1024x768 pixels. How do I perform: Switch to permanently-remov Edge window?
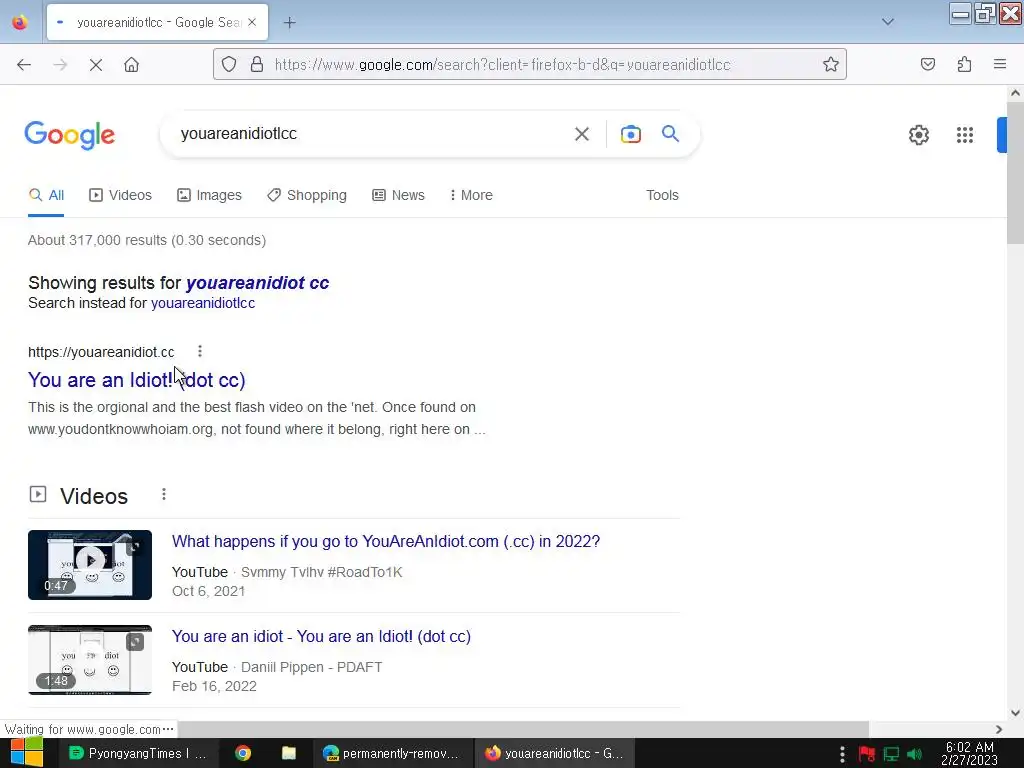tap(391, 753)
